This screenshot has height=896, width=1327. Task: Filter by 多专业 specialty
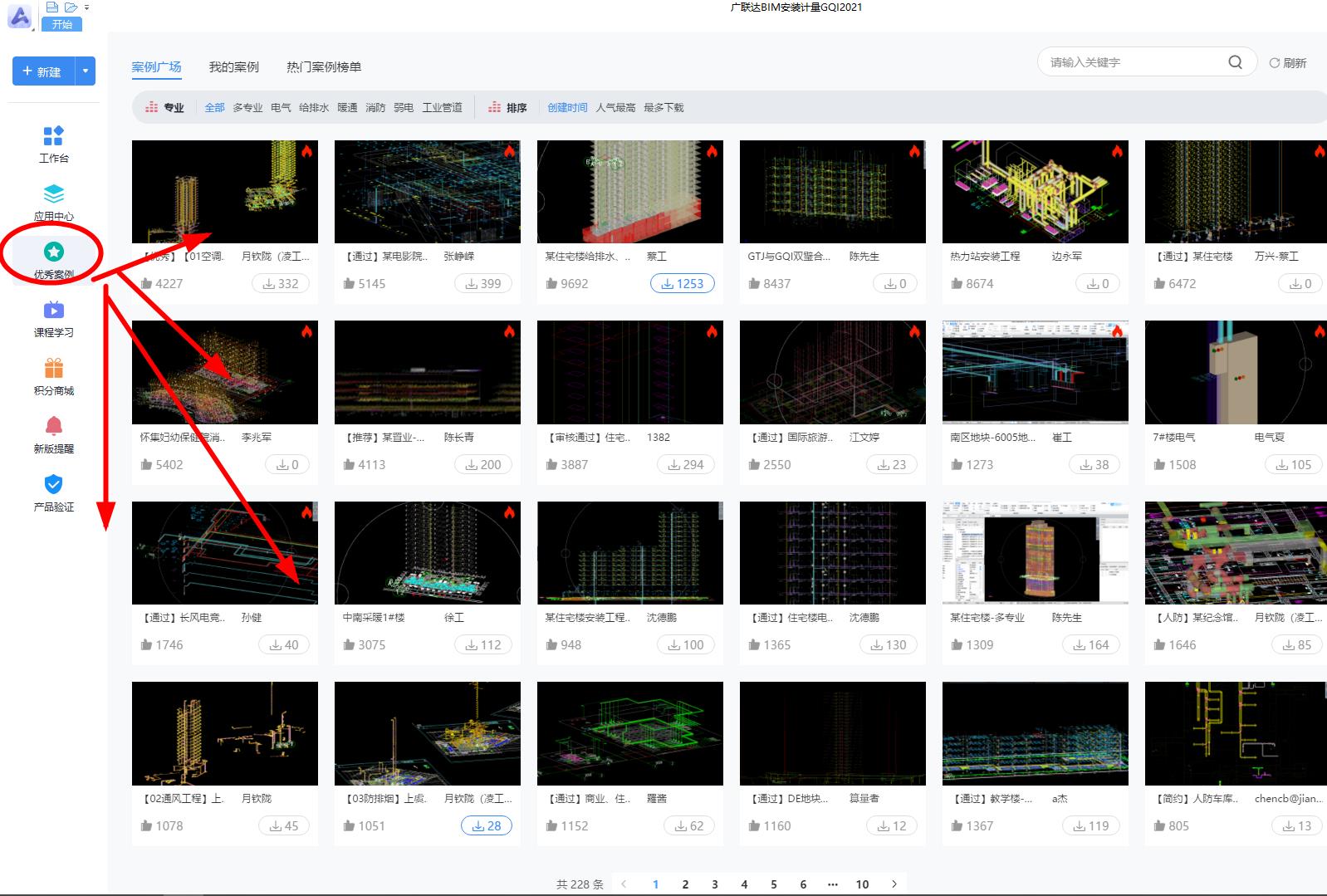pos(247,108)
